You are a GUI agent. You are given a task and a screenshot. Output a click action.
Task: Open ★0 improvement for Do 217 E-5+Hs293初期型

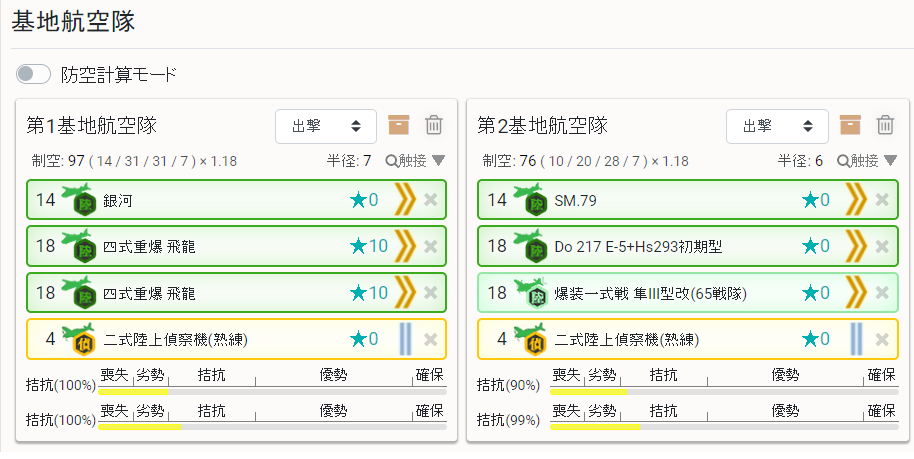coord(815,246)
